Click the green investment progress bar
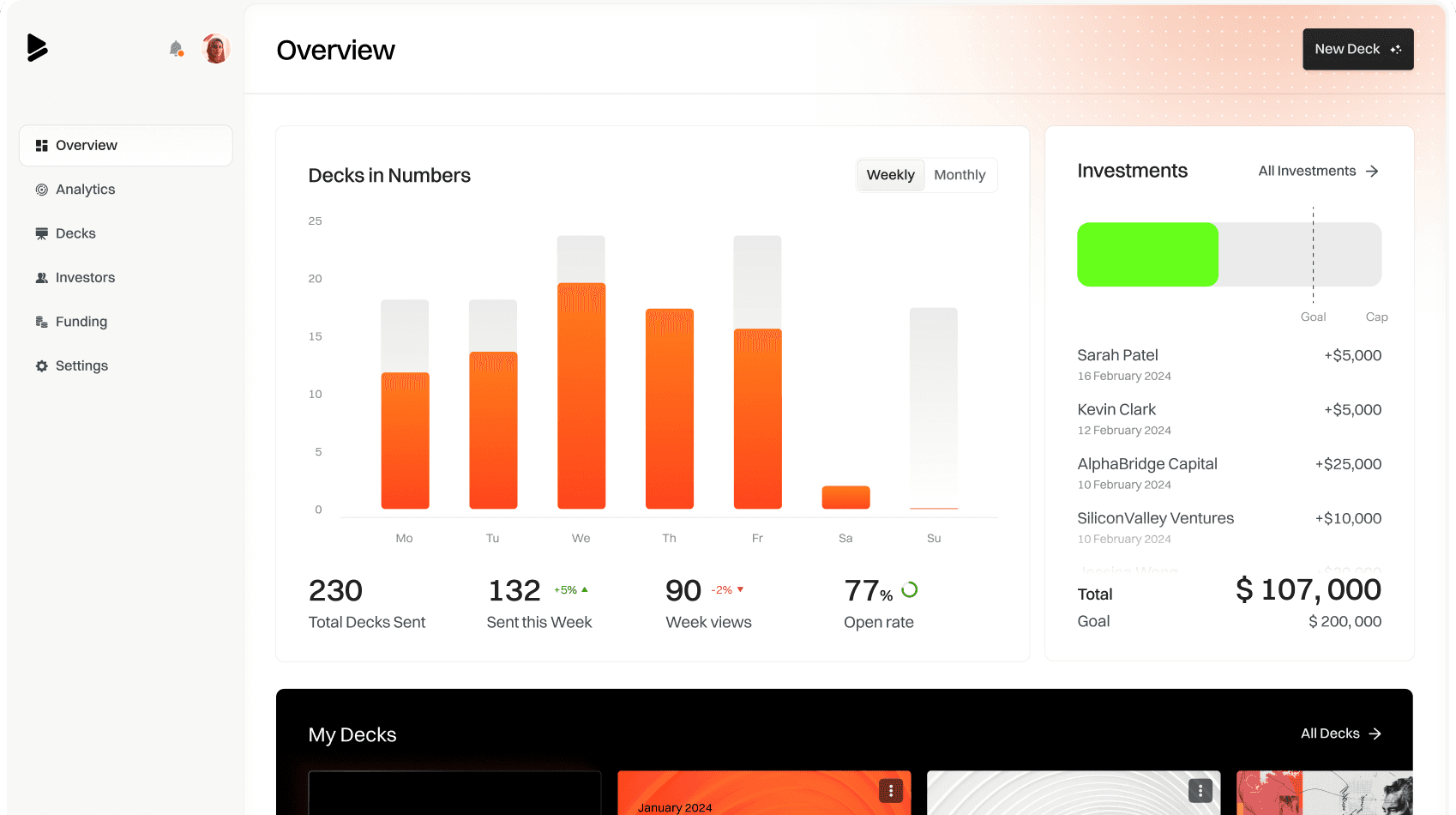The image size is (1456, 815). (x=1147, y=255)
